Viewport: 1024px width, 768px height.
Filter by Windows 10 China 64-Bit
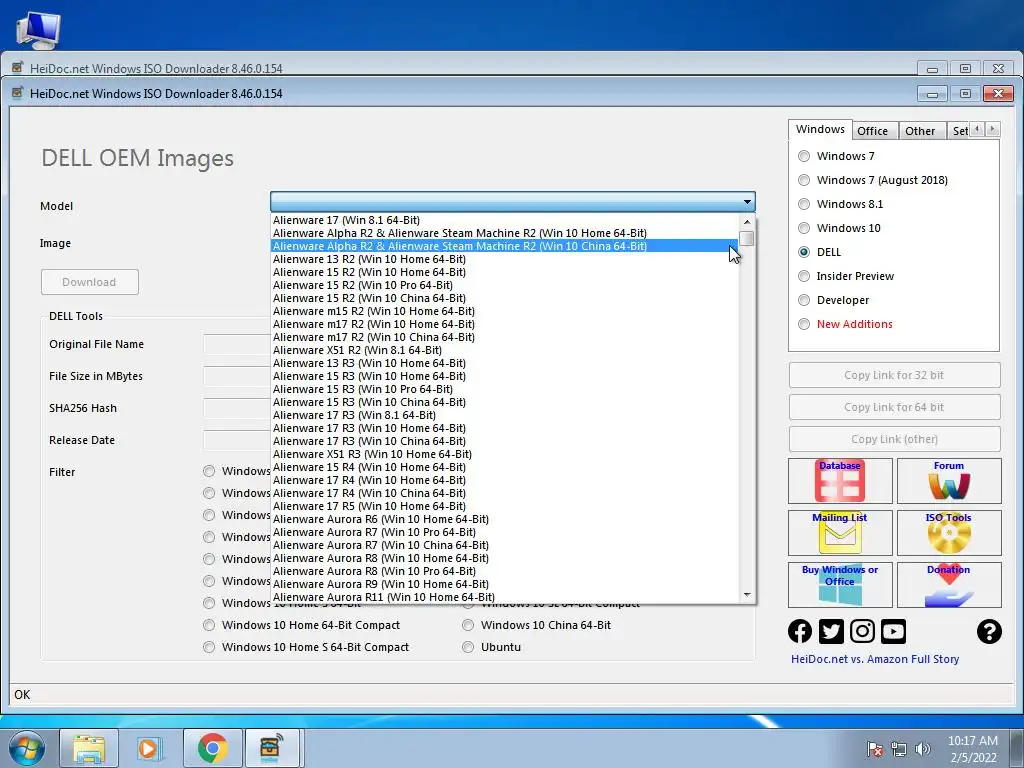coord(468,625)
